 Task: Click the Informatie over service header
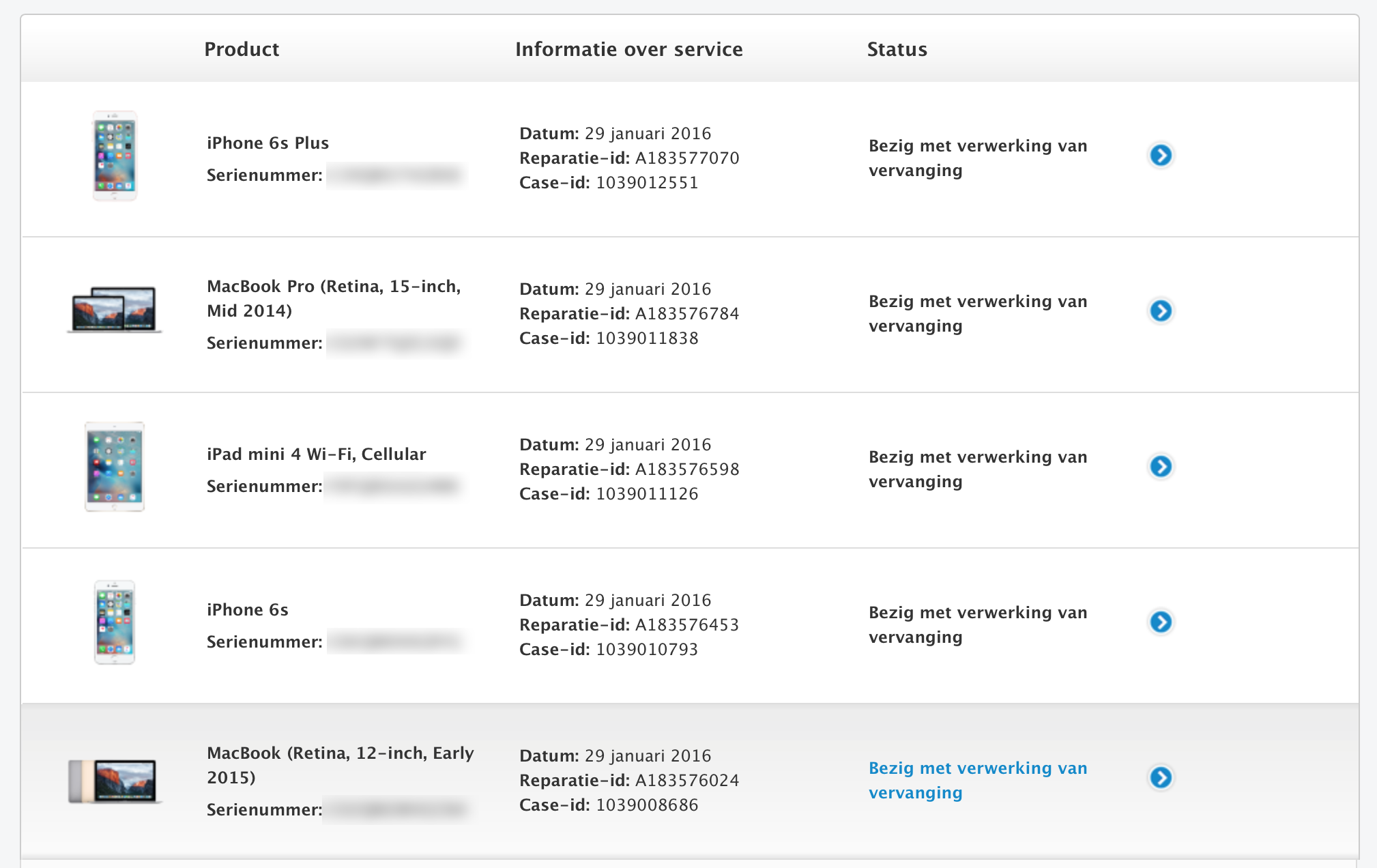tap(628, 49)
